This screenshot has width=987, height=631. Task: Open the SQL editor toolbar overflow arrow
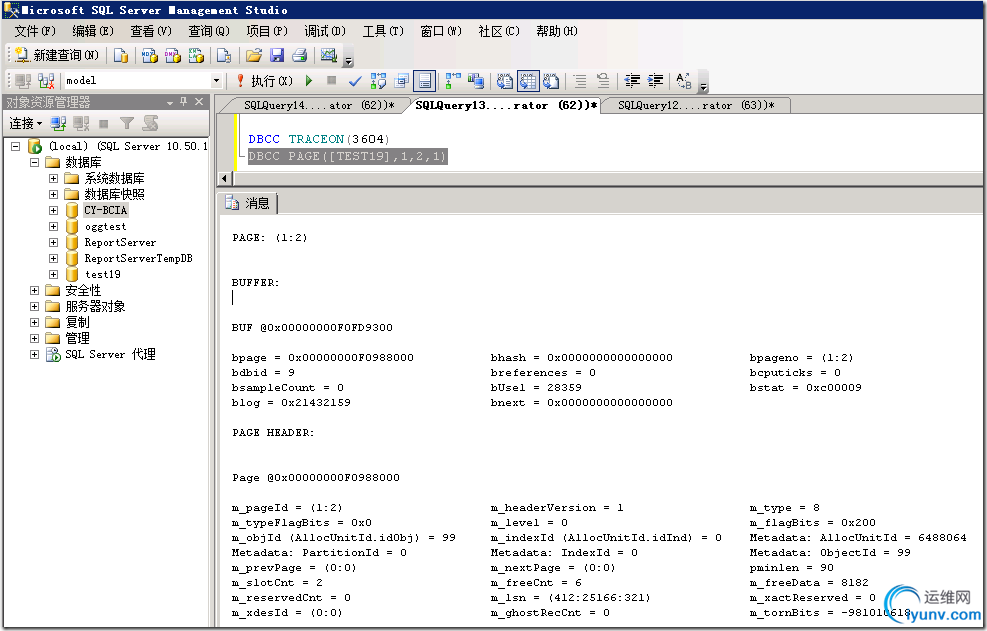704,84
